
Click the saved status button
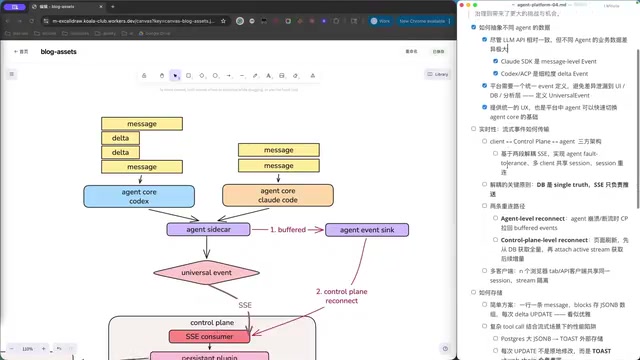[x=438, y=51]
